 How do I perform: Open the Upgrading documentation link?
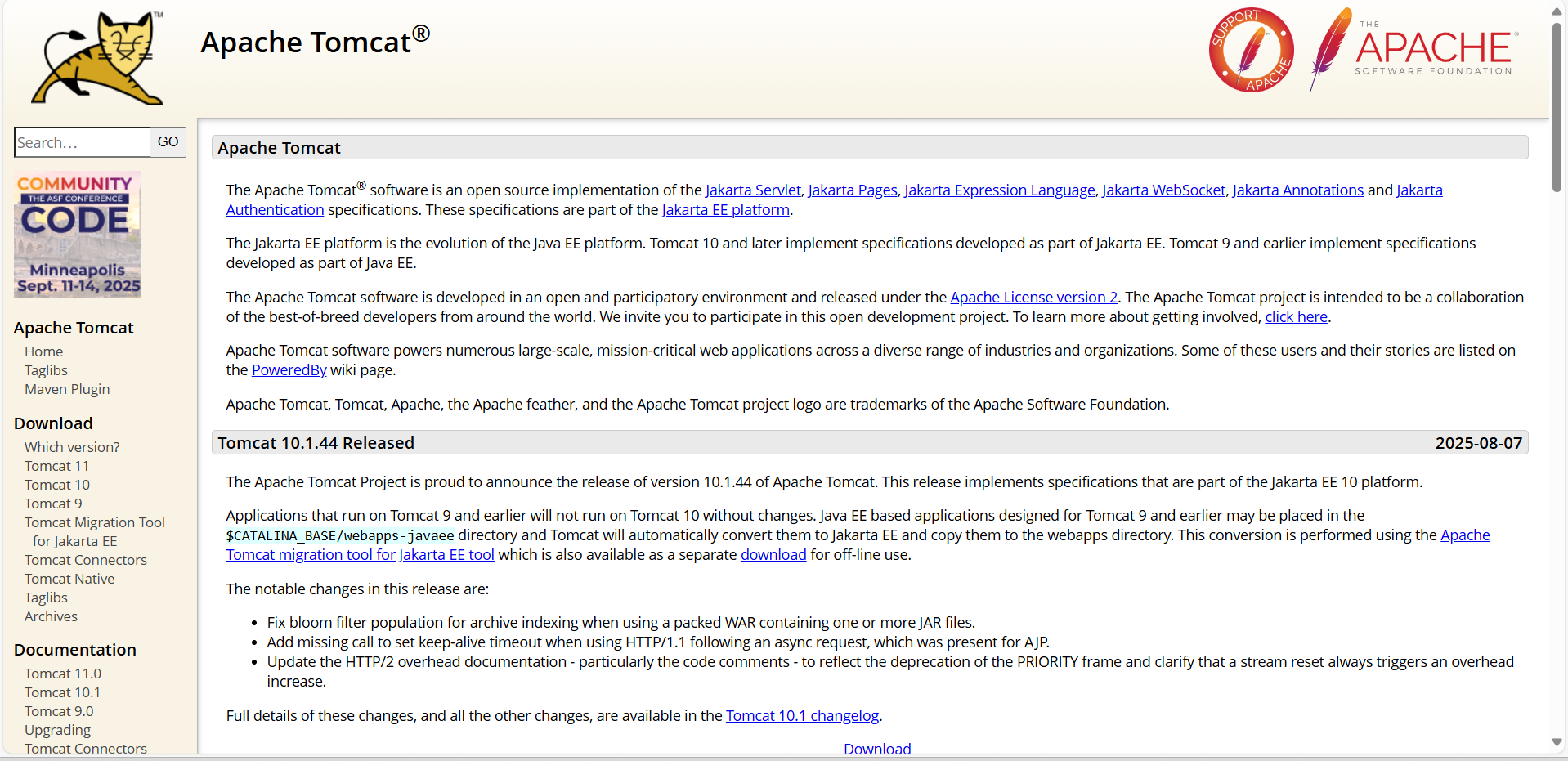tap(57, 730)
